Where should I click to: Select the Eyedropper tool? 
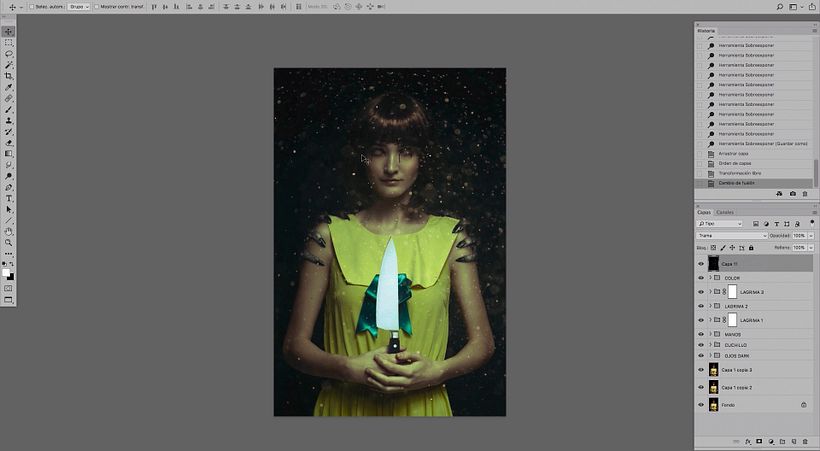8,87
